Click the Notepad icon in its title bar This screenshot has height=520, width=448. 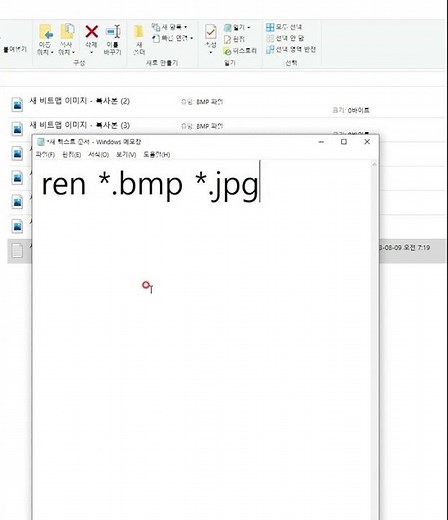click(x=41, y=142)
